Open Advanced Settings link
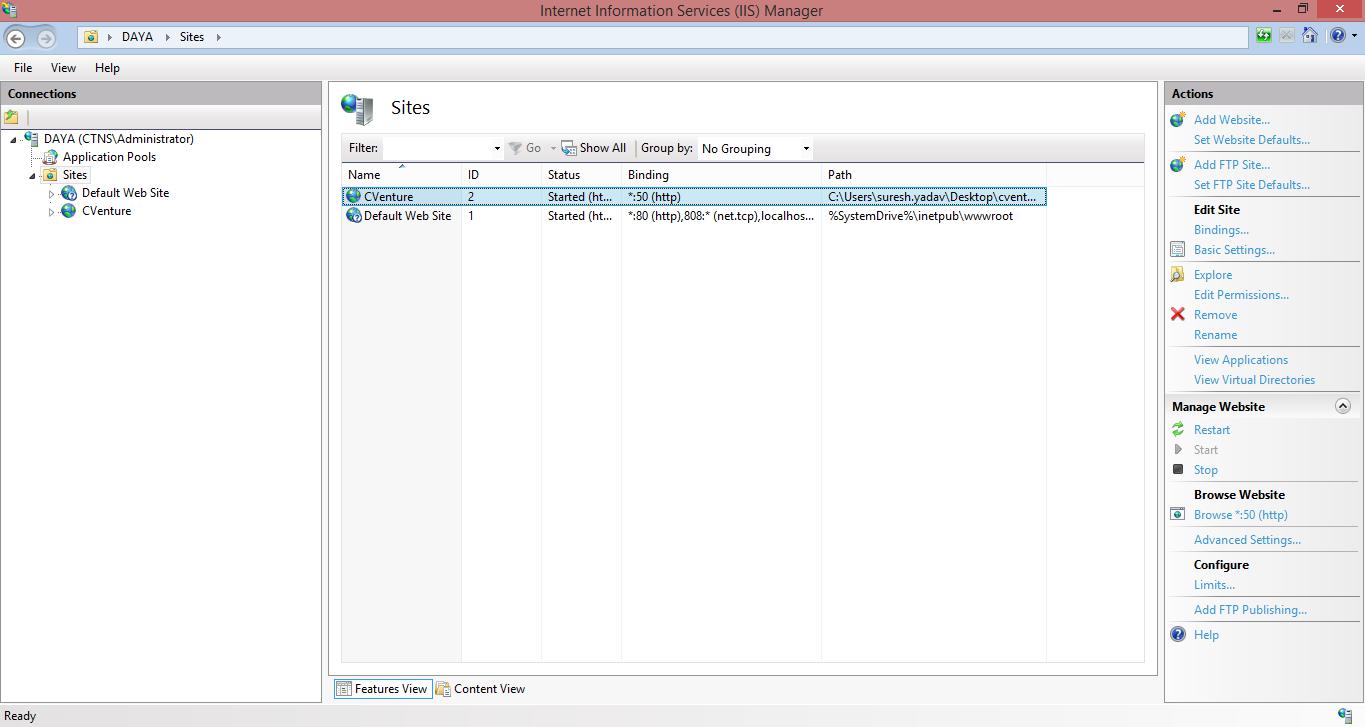The height and width of the screenshot is (727, 1365). pyautogui.click(x=1247, y=540)
